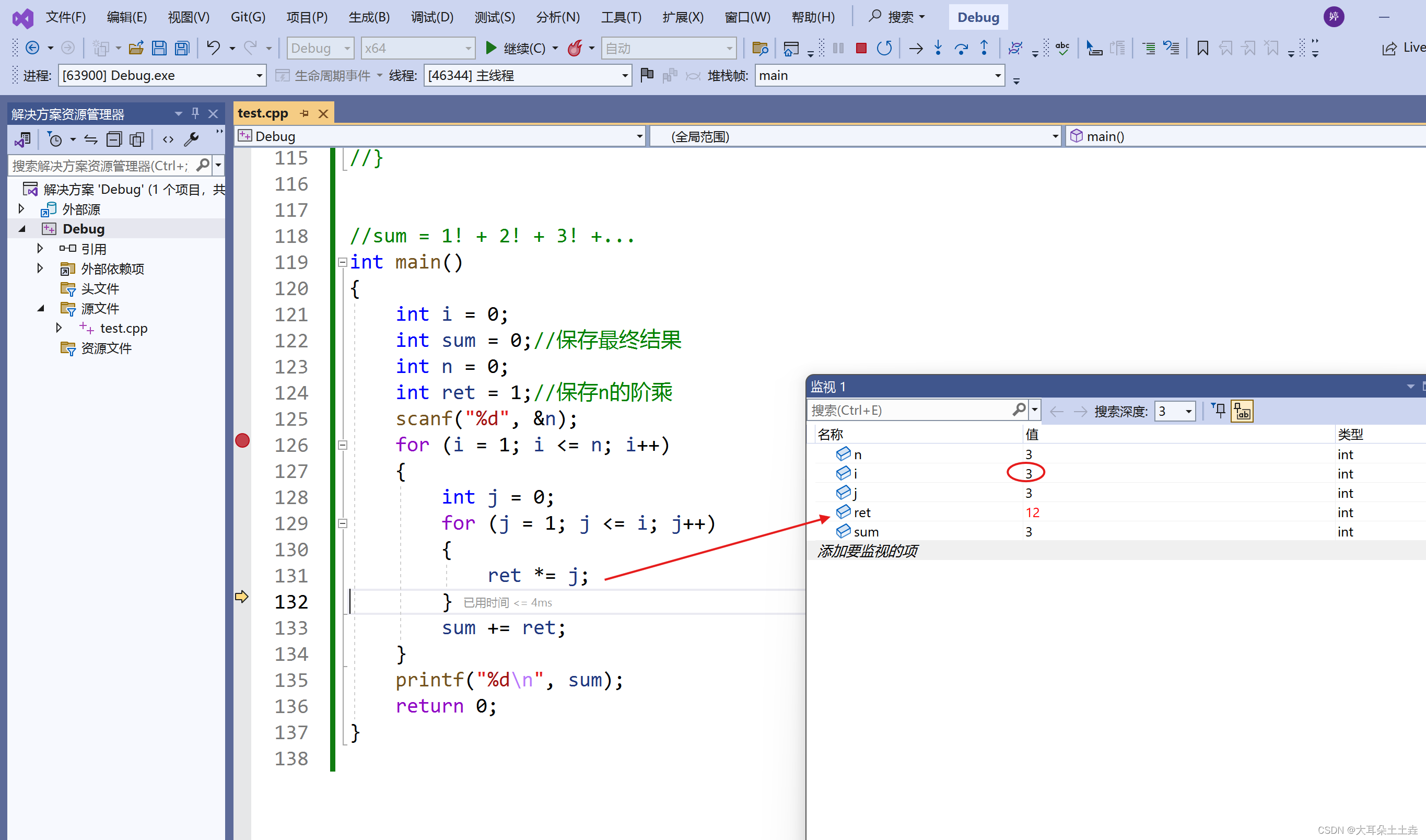
Task: Click the 搜索 search button in title bar
Action: tap(896, 17)
